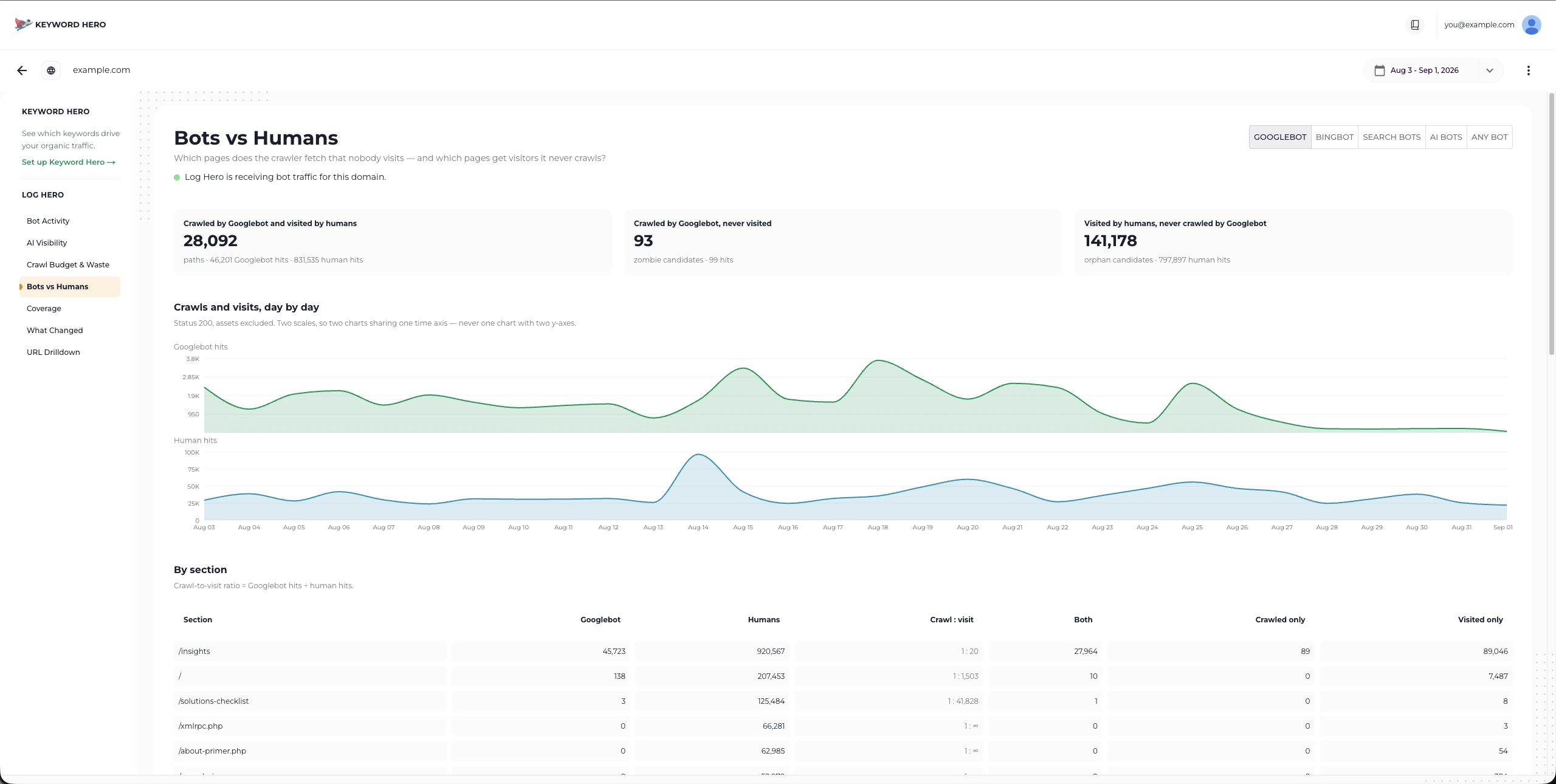Click the you@example.com account label
This screenshot has width=1556, height=784.
point(1479,25)
